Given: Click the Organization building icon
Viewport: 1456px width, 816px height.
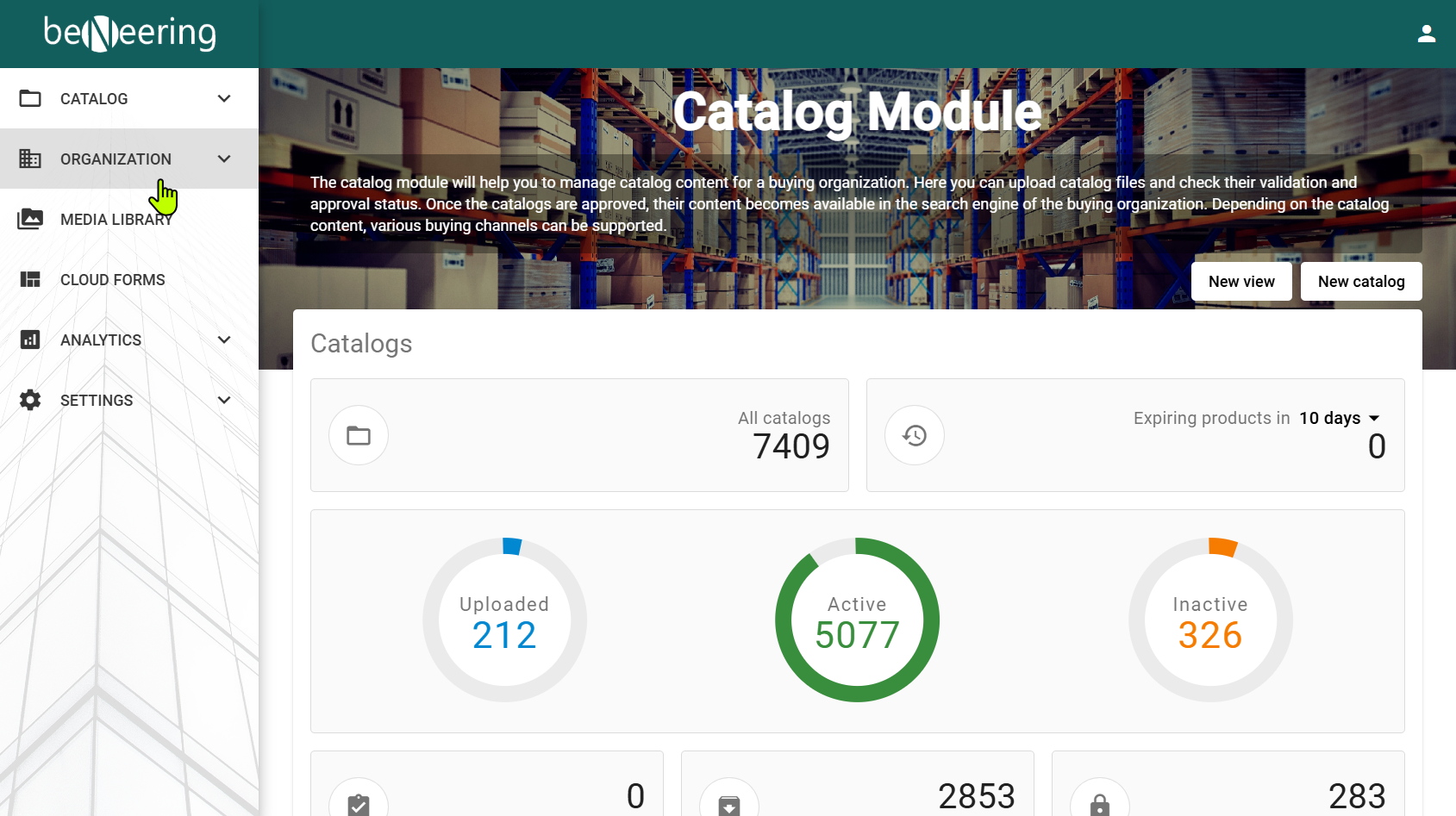Looking at the screenshot, I should pyautogui.click(x=30, y=159).
